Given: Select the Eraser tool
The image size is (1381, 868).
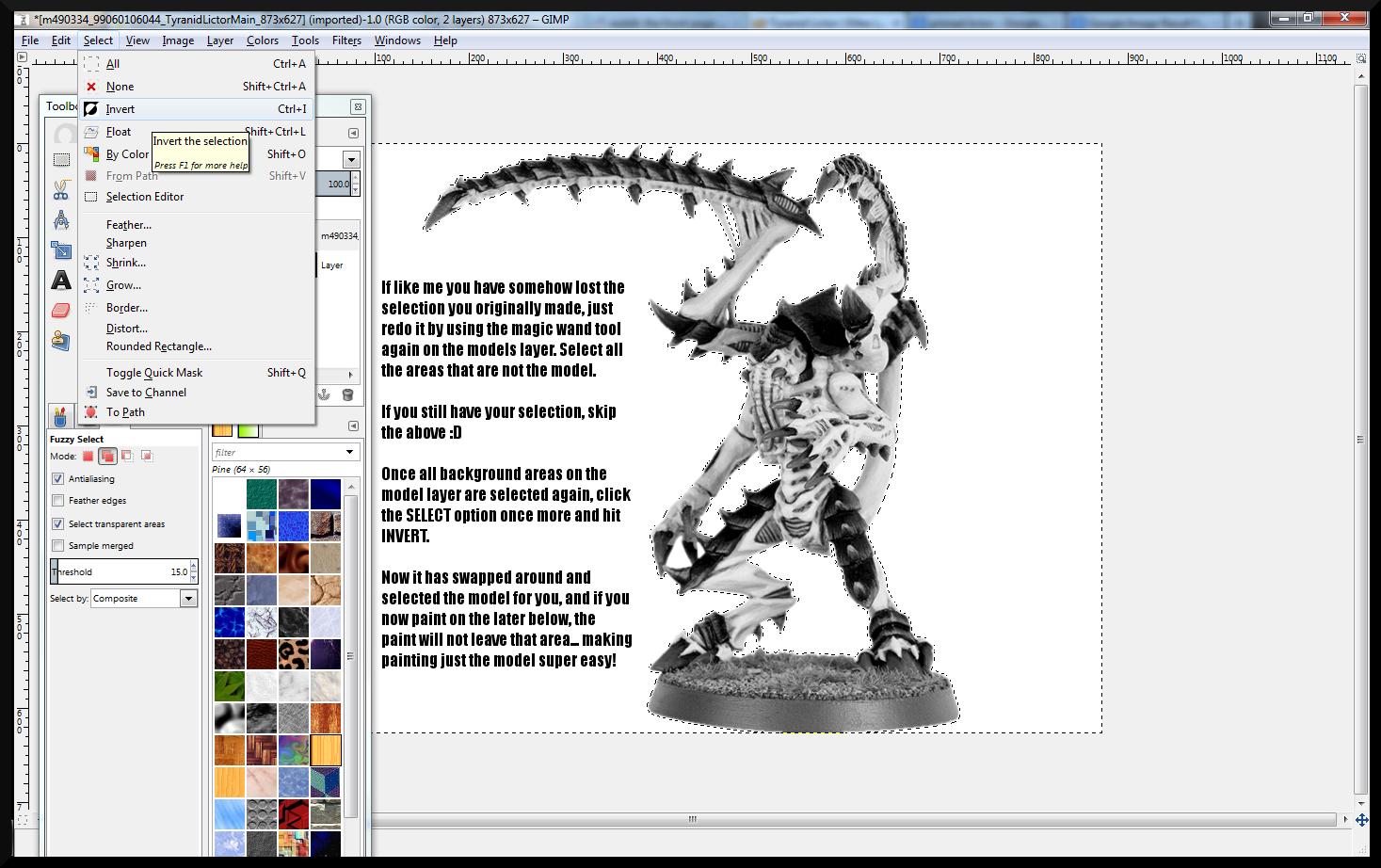Looking at the screenshot, I should click(x=61, y=310).
